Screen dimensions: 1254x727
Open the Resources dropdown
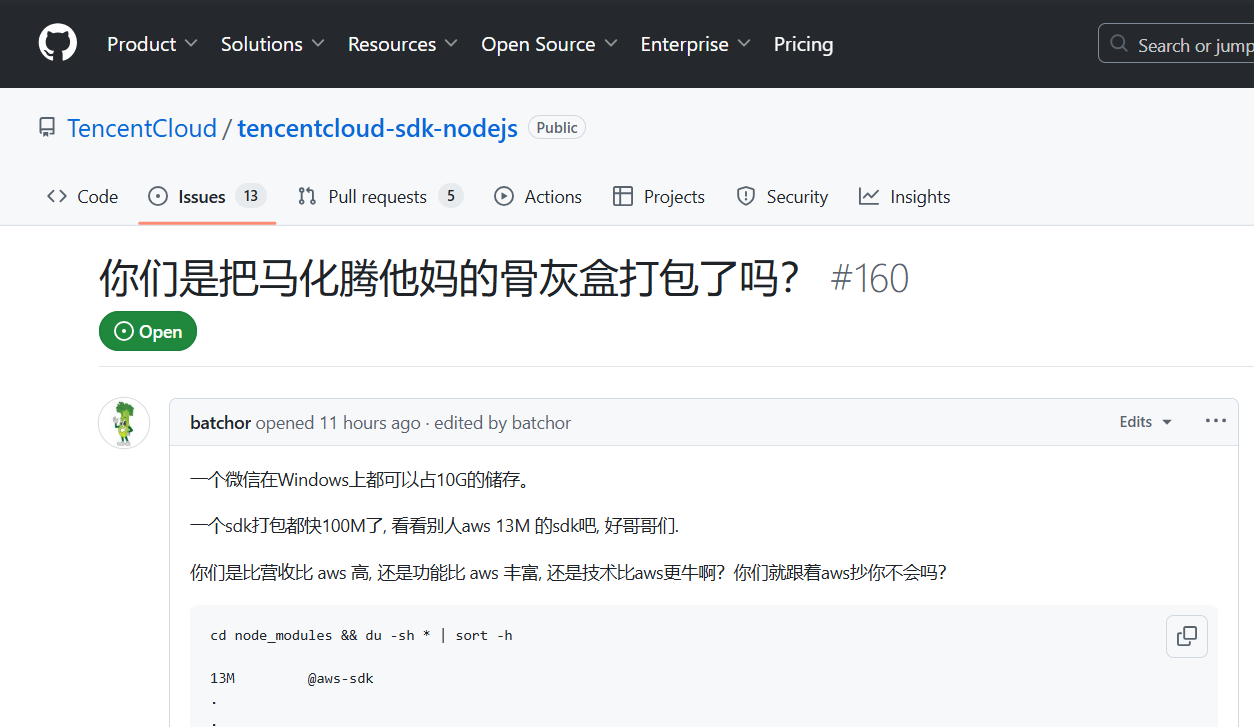pyautogui.click(x=403, y=44)
